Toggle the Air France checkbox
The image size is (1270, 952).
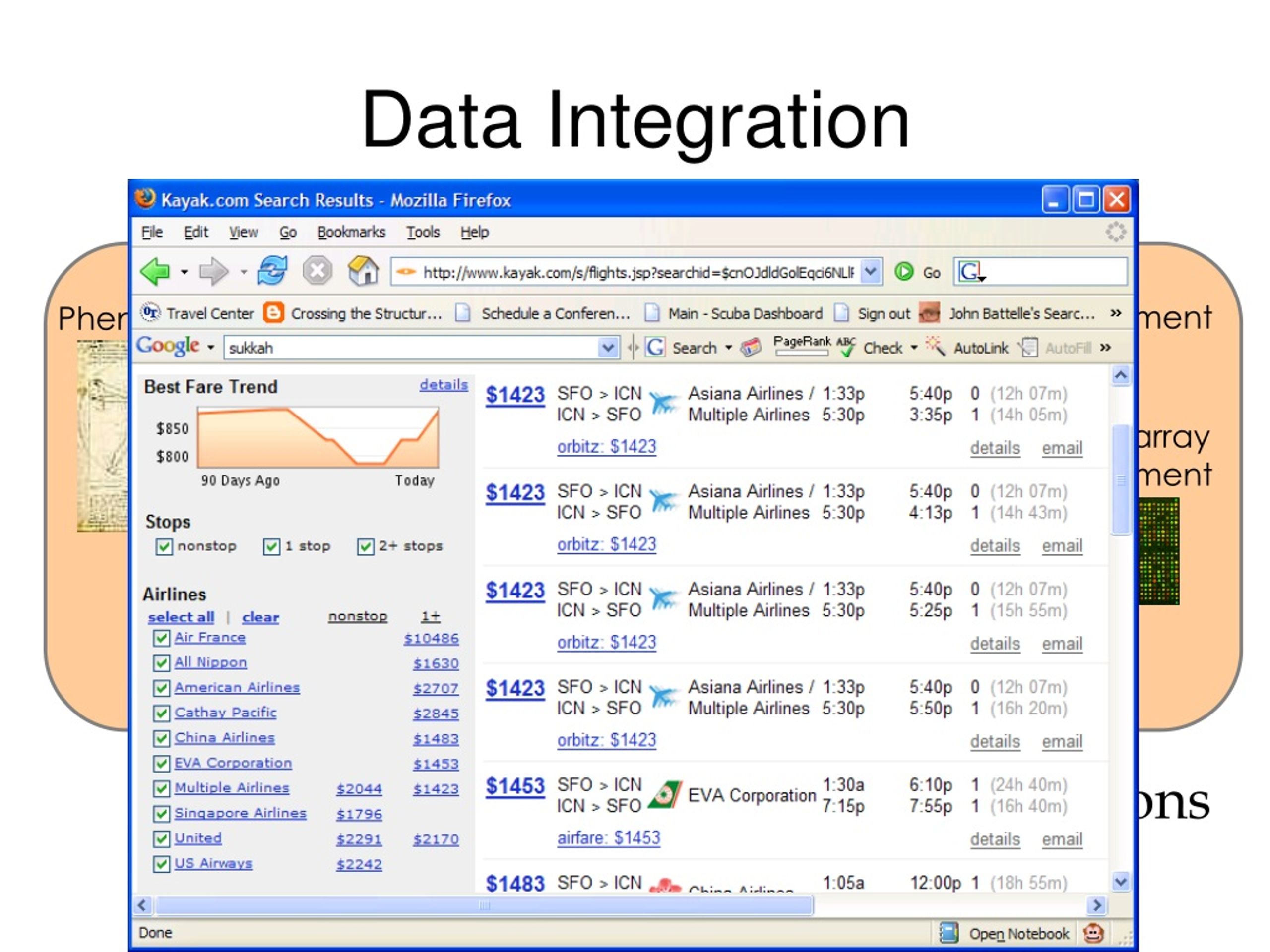[x=161, y=638]
